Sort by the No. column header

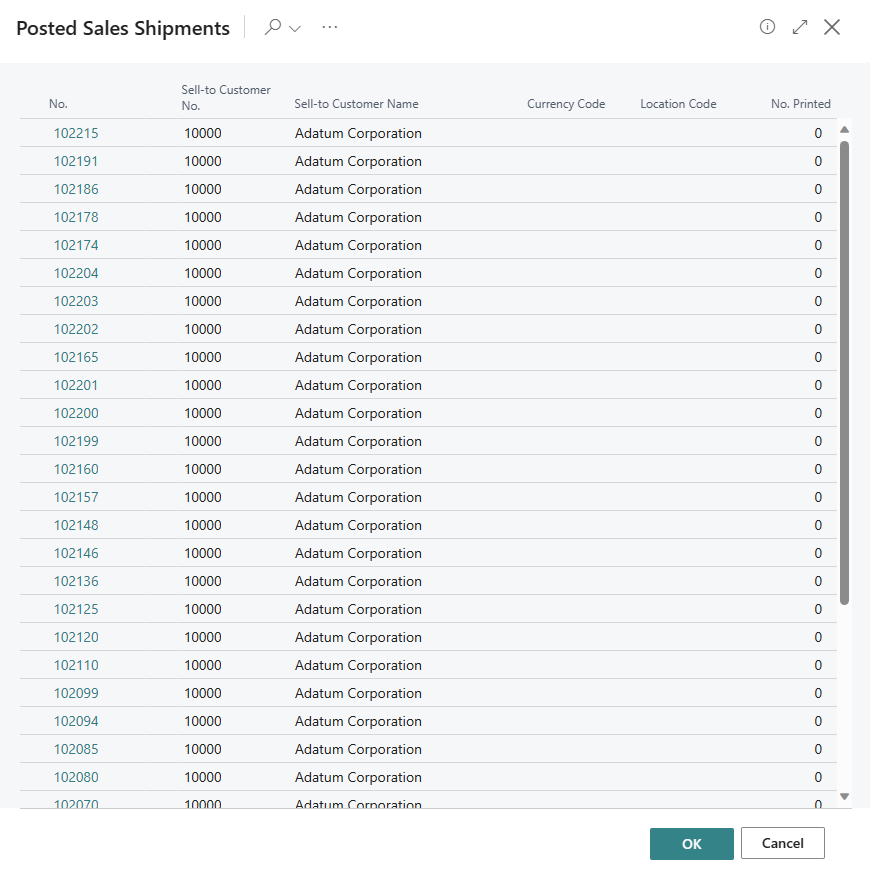pos(58,104)
